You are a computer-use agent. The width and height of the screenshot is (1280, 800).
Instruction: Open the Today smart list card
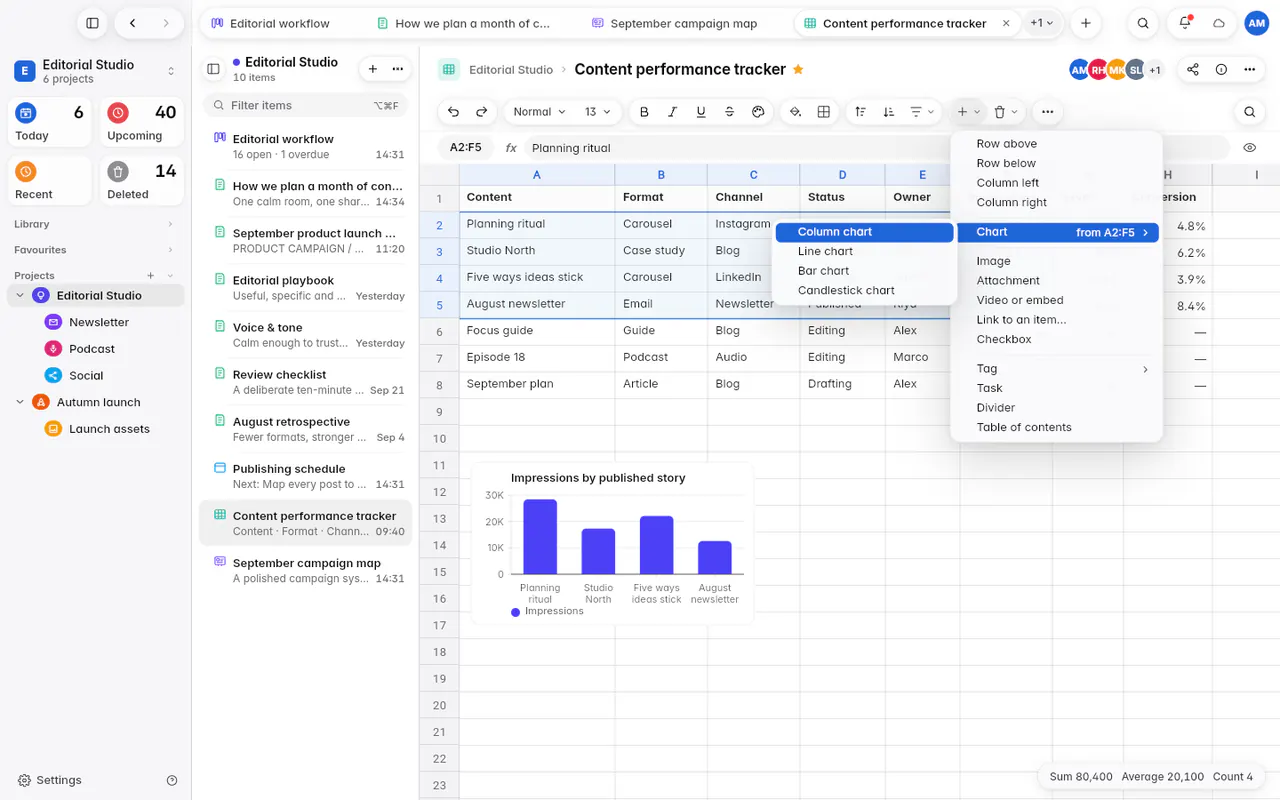click(50, 122)
